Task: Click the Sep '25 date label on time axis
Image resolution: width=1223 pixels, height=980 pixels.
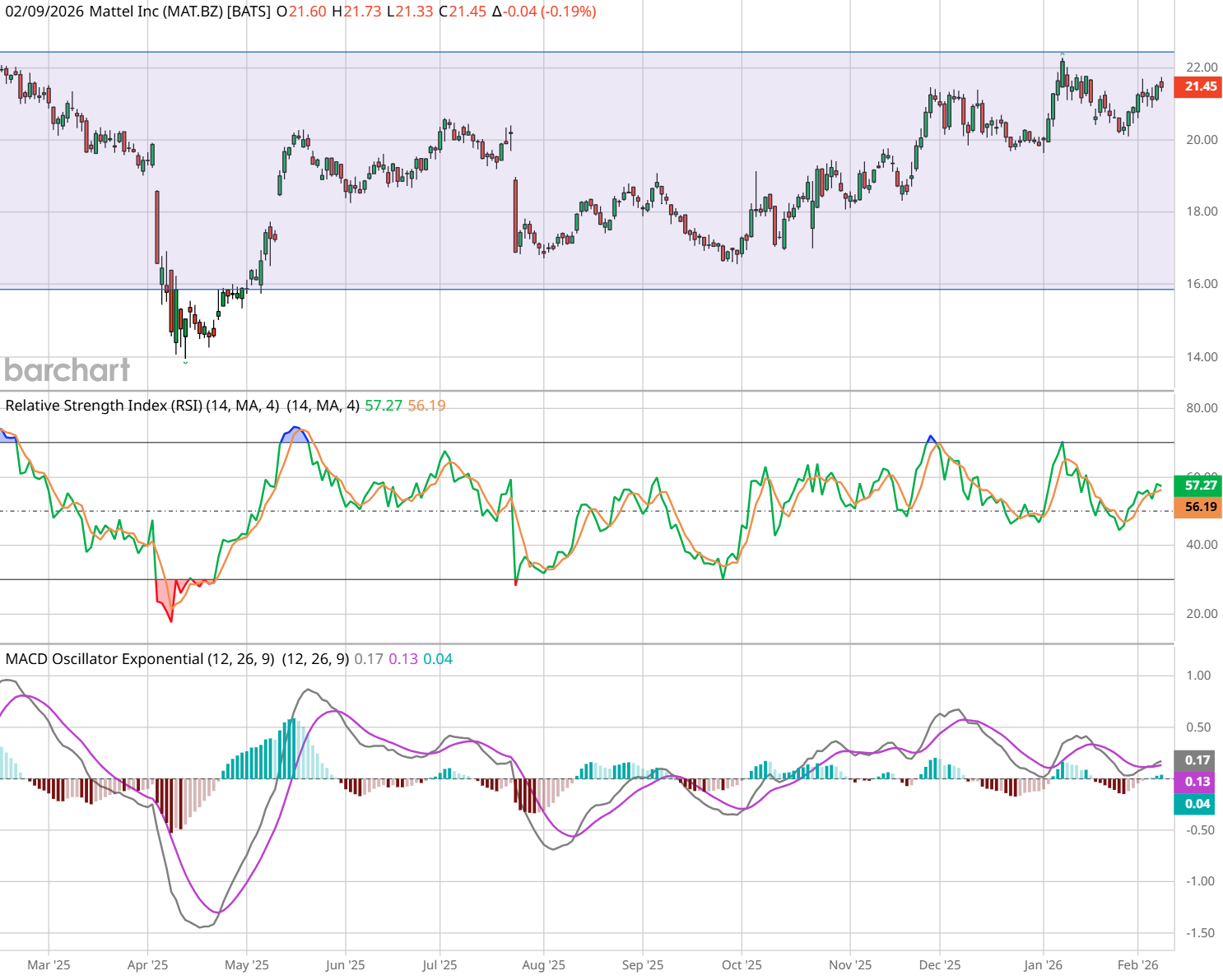Action: click(643, 965)
